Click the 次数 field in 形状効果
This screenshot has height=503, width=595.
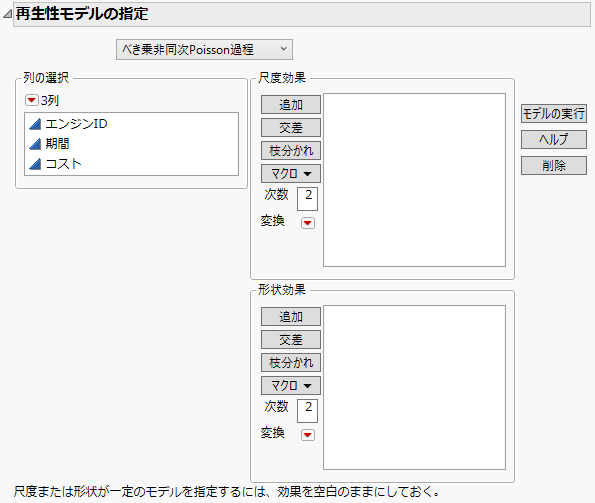(307, 411)
